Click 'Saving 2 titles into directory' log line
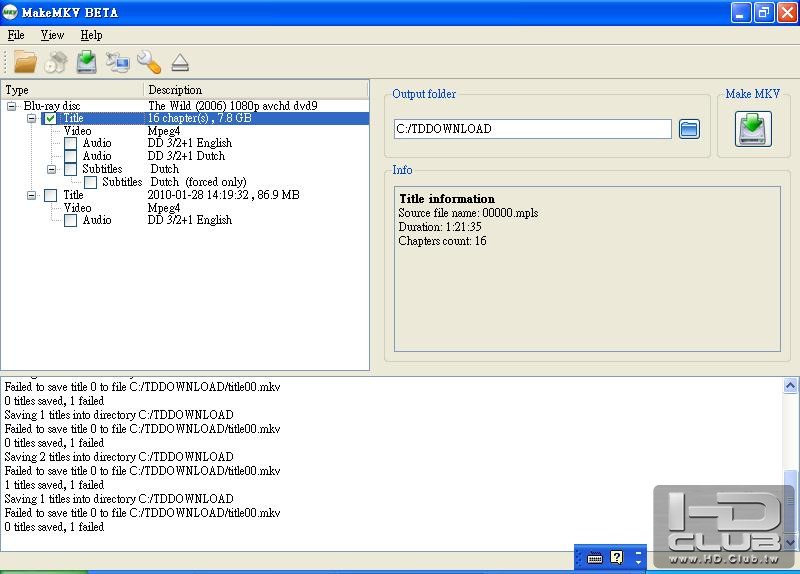The image size is (800, 574). click(119, 457)
